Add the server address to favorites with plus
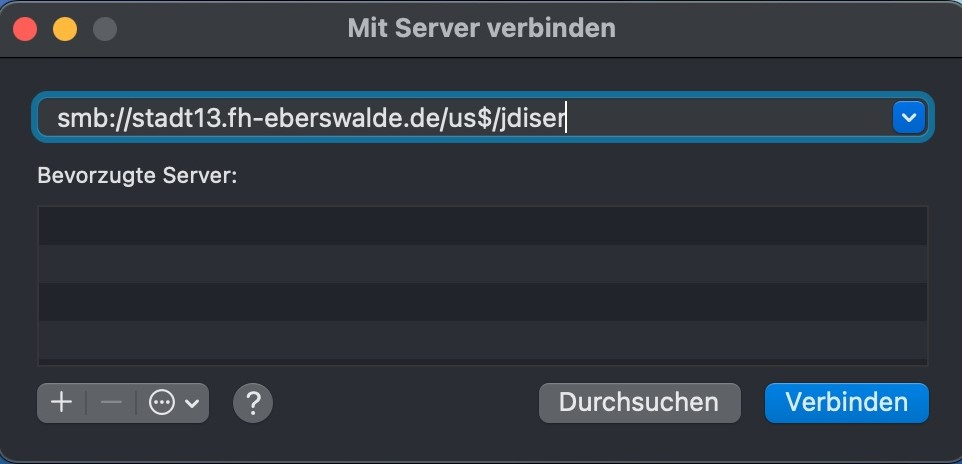Viewport: 962px width, 464px height. coord(61,403)
